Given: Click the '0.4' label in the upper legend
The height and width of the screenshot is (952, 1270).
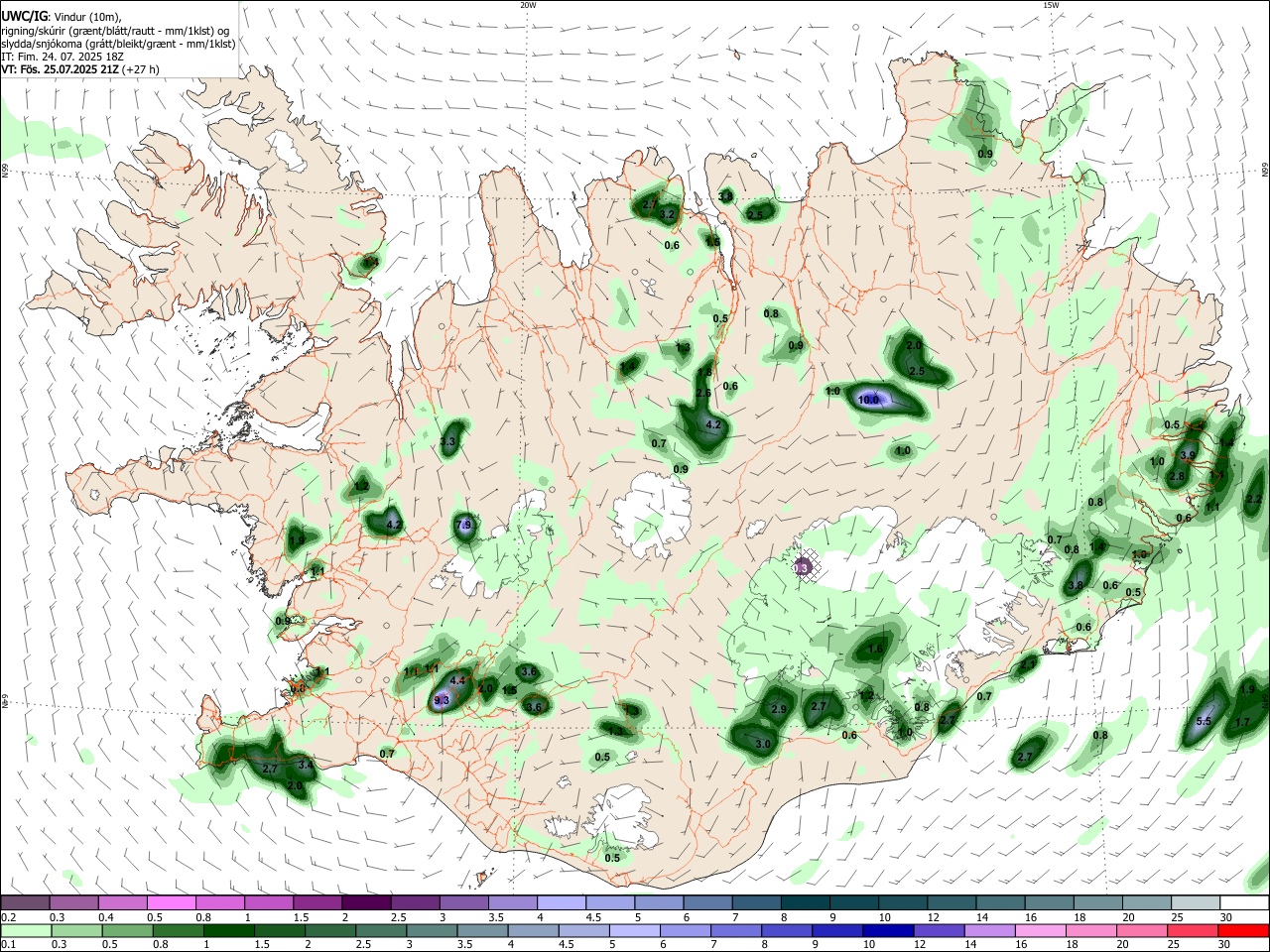Looking at the screenshot, I should (105, 917).
